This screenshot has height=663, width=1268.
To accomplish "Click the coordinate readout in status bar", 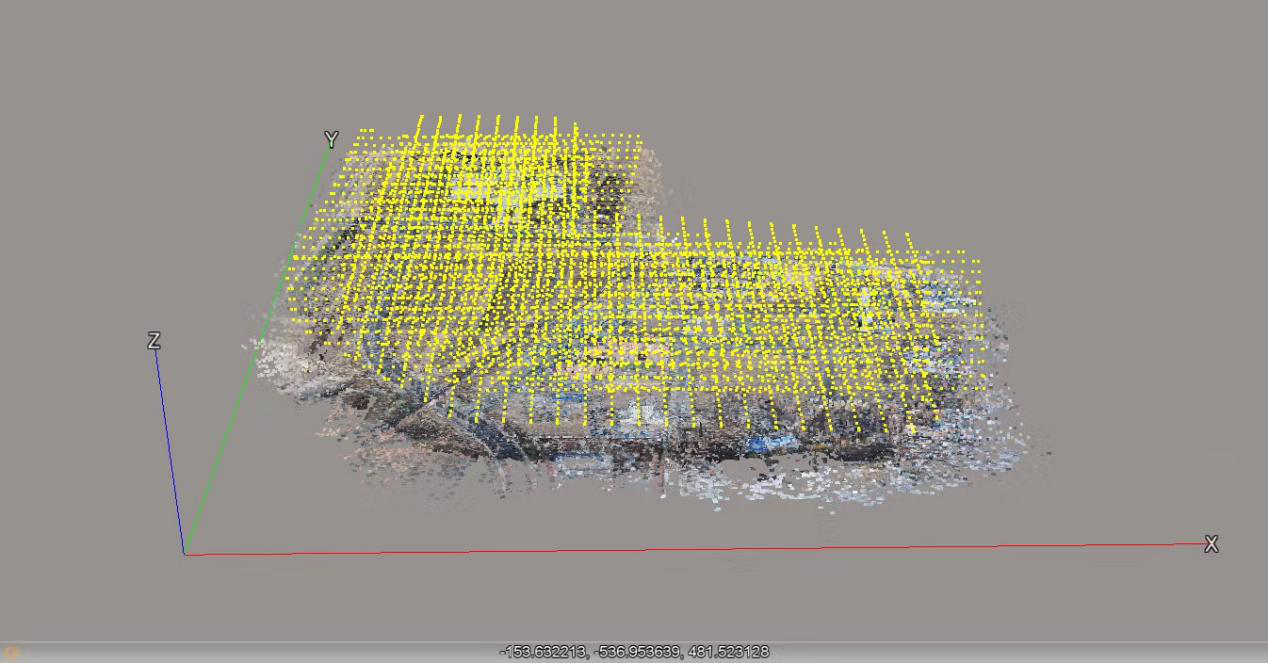I will [x=634, y=652].
